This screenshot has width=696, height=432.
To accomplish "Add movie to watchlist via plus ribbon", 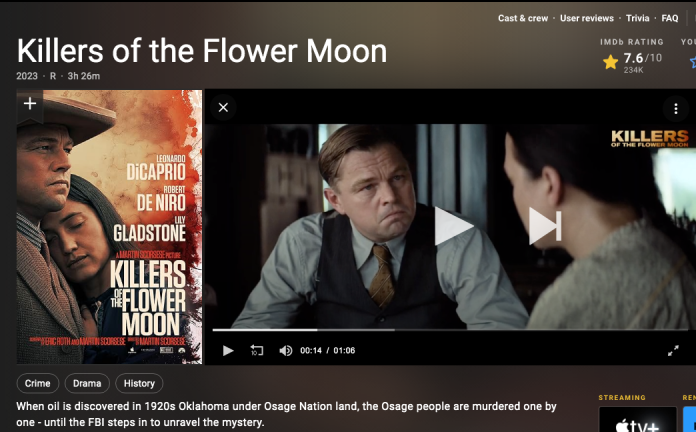I will click(x=30, y=104).
